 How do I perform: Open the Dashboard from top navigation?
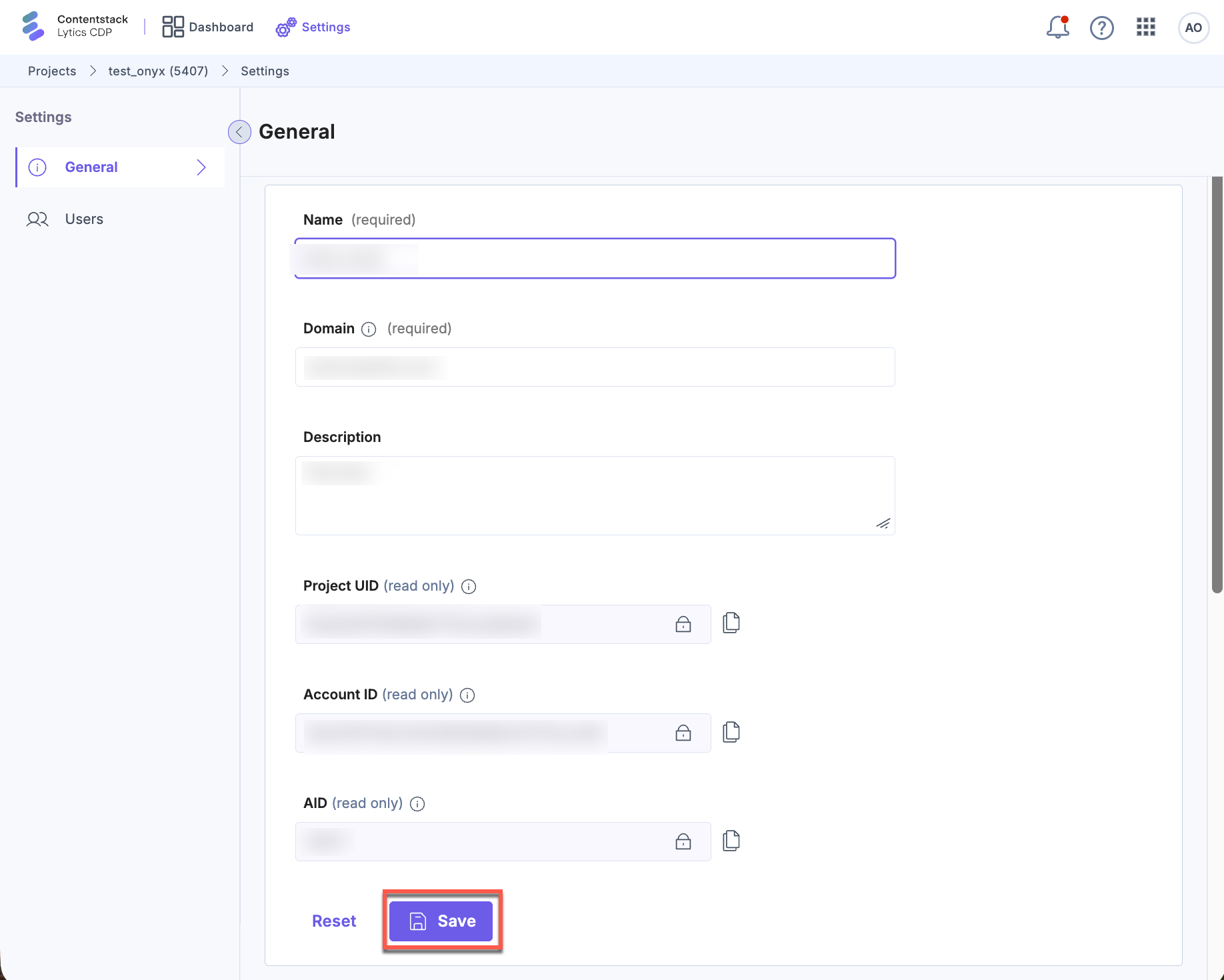click(x=208, y=27)
